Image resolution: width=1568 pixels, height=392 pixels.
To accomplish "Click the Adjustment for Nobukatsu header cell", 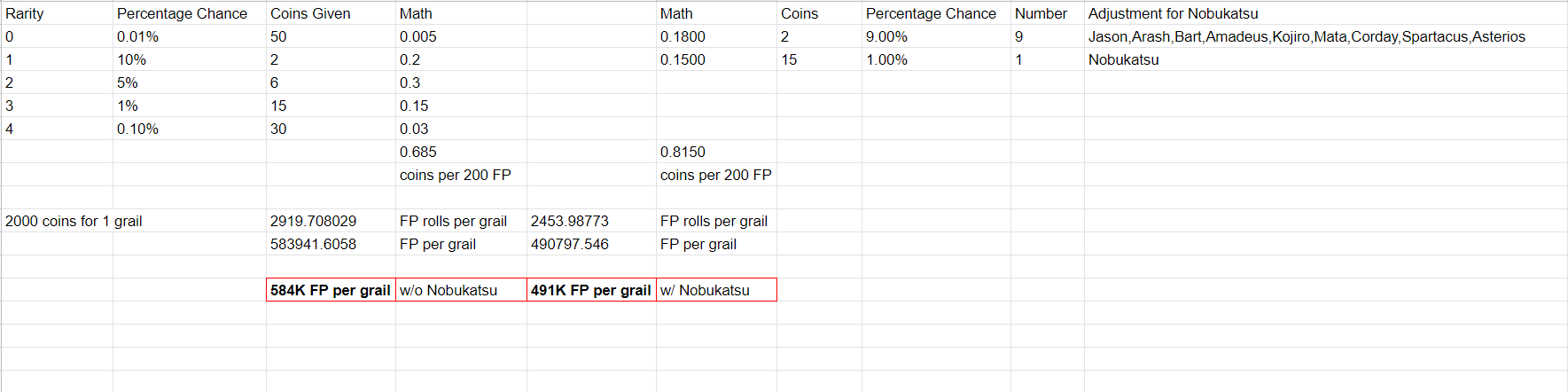I will coord(1325,13).
